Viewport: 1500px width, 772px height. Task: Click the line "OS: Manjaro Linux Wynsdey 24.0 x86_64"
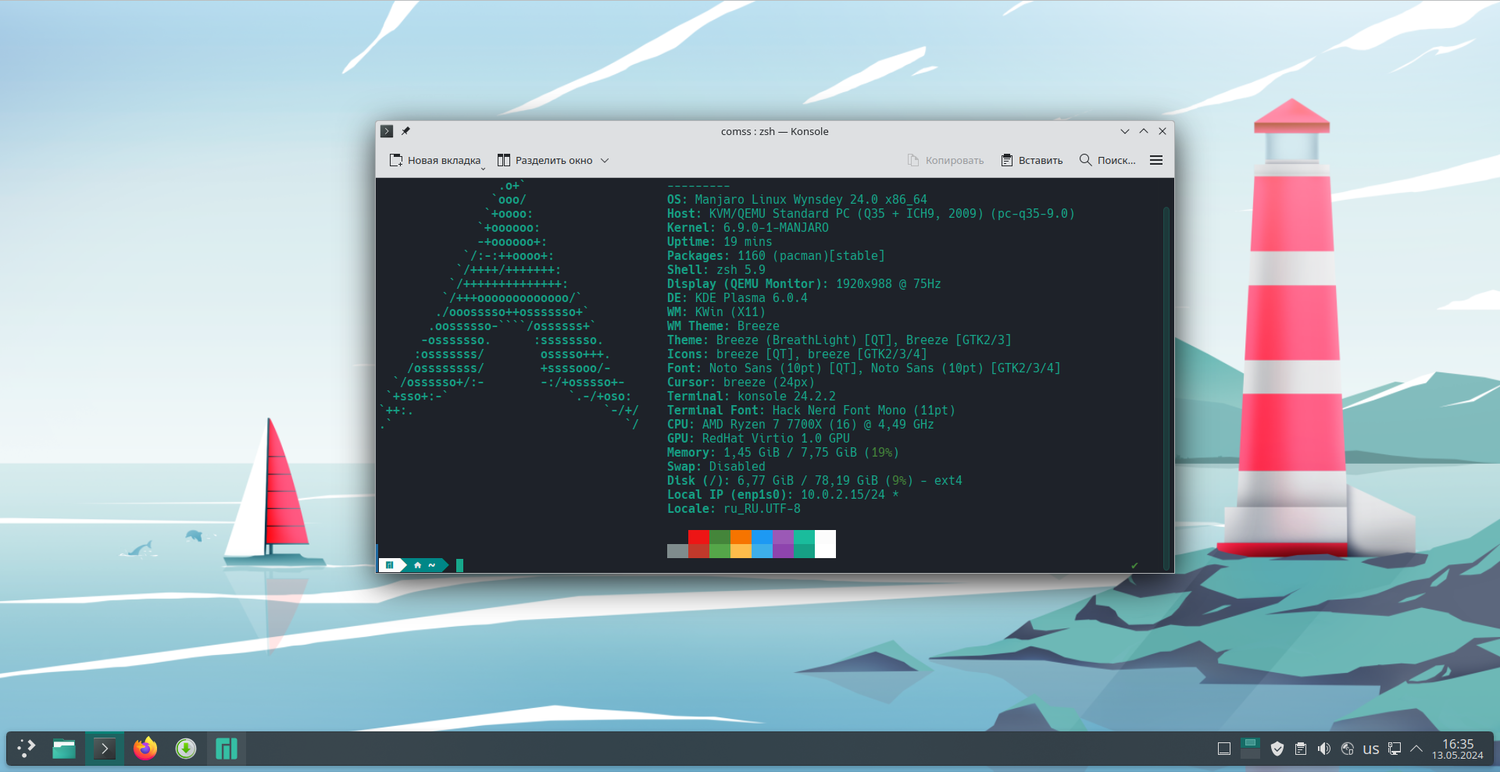pos(797,200)
